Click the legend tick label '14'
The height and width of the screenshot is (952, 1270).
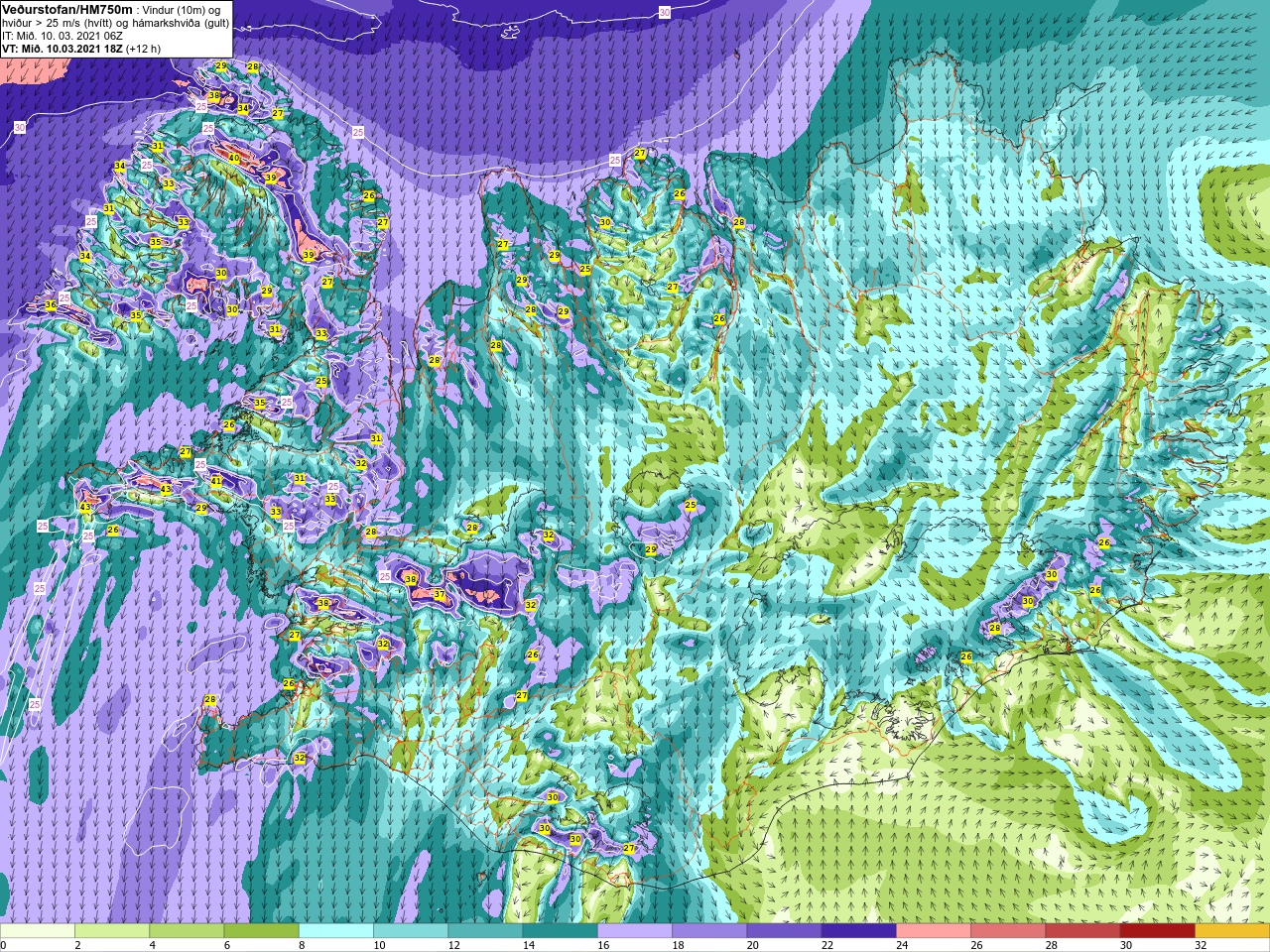point(529,945)
